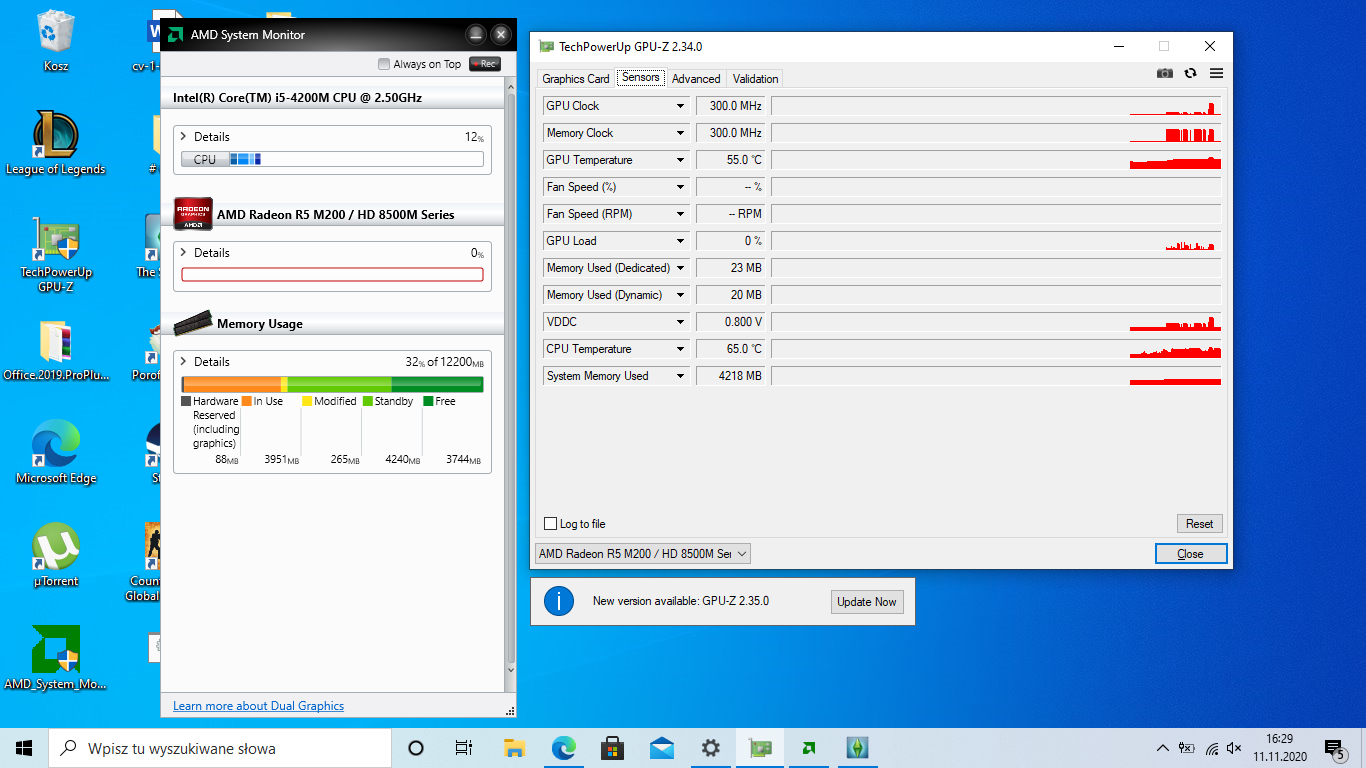Open Edge browser from taskbar

564,748
